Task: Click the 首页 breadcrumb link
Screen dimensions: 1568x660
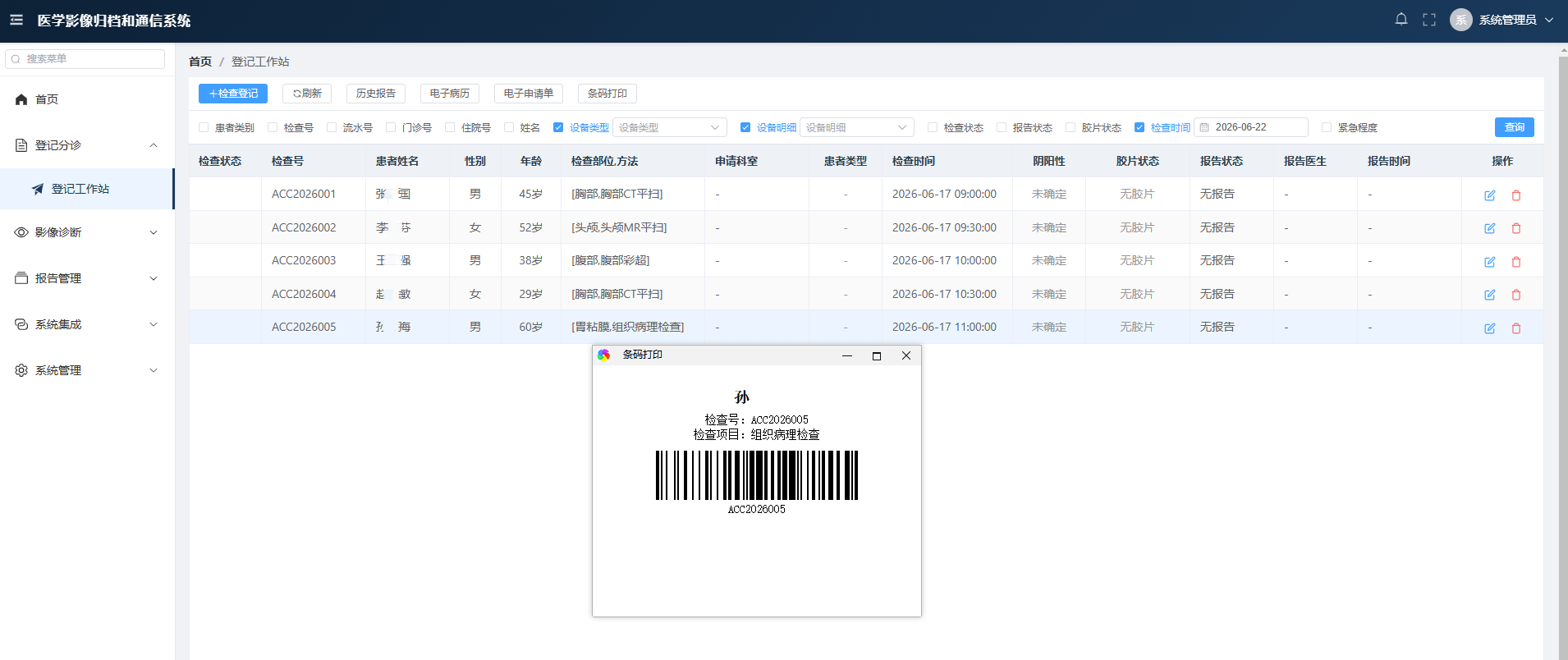Action: (200, 62)
